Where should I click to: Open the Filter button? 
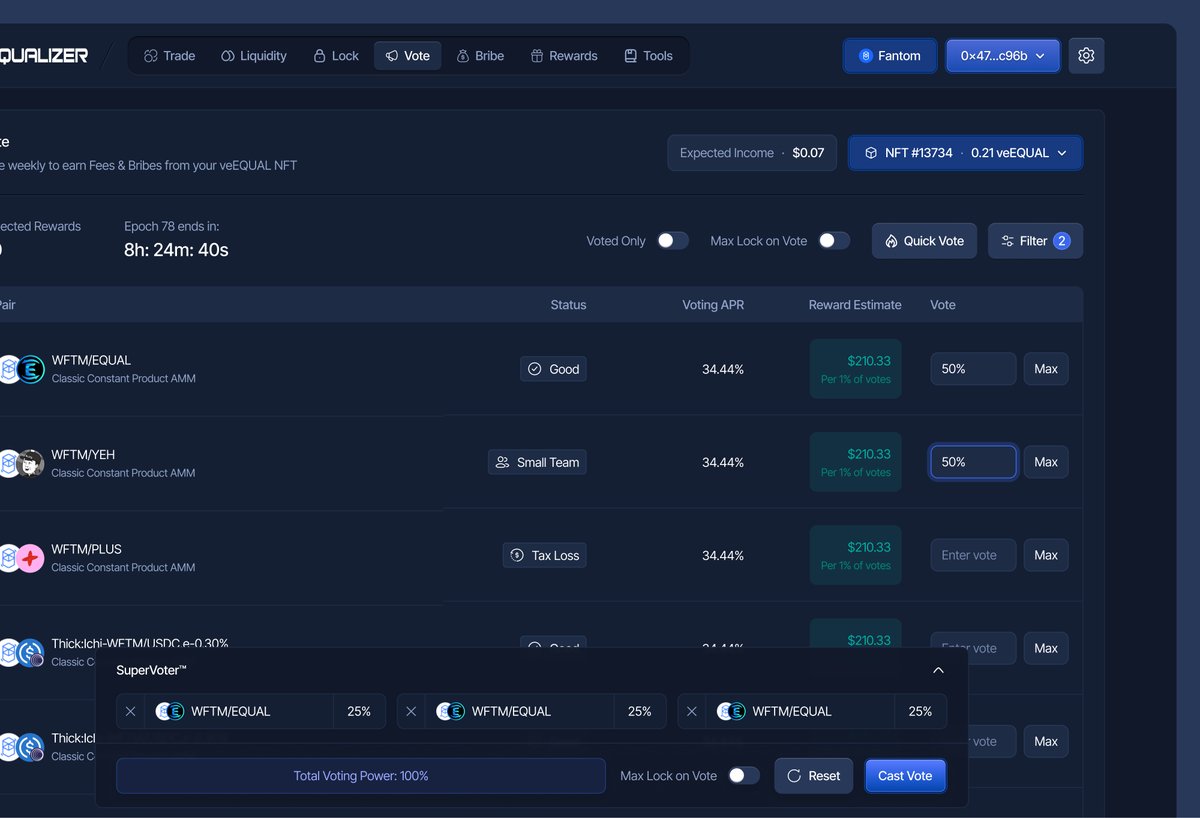tap(1035, 241)
